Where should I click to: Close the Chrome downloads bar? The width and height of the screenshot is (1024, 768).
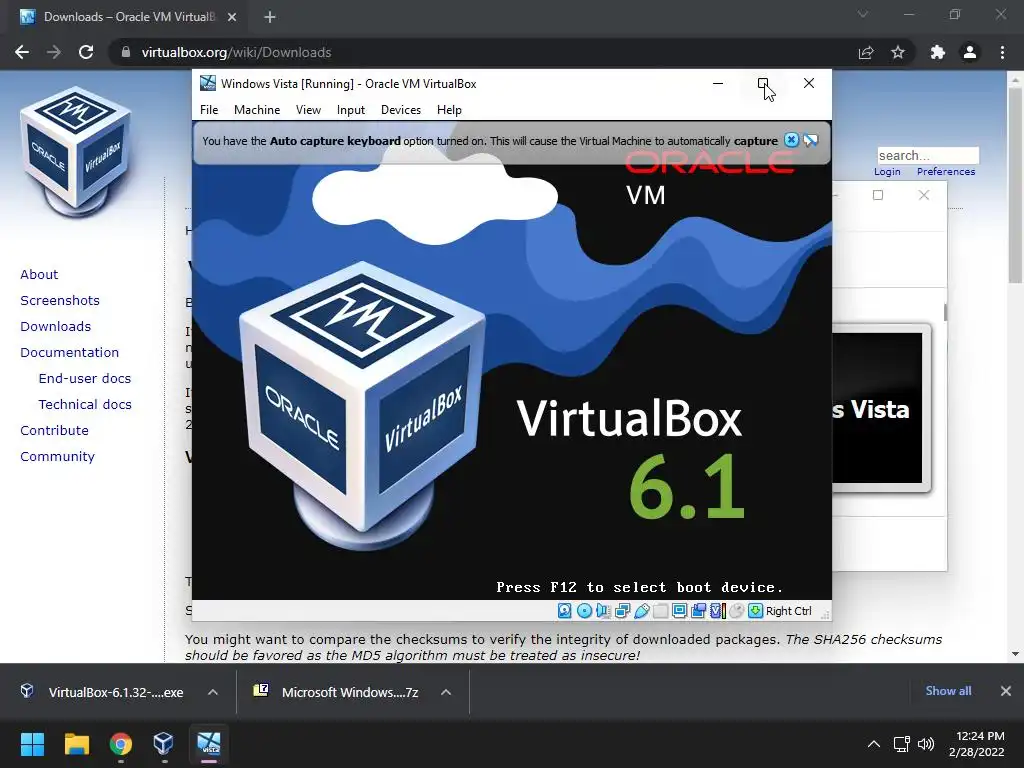(x=1006, y=691)
